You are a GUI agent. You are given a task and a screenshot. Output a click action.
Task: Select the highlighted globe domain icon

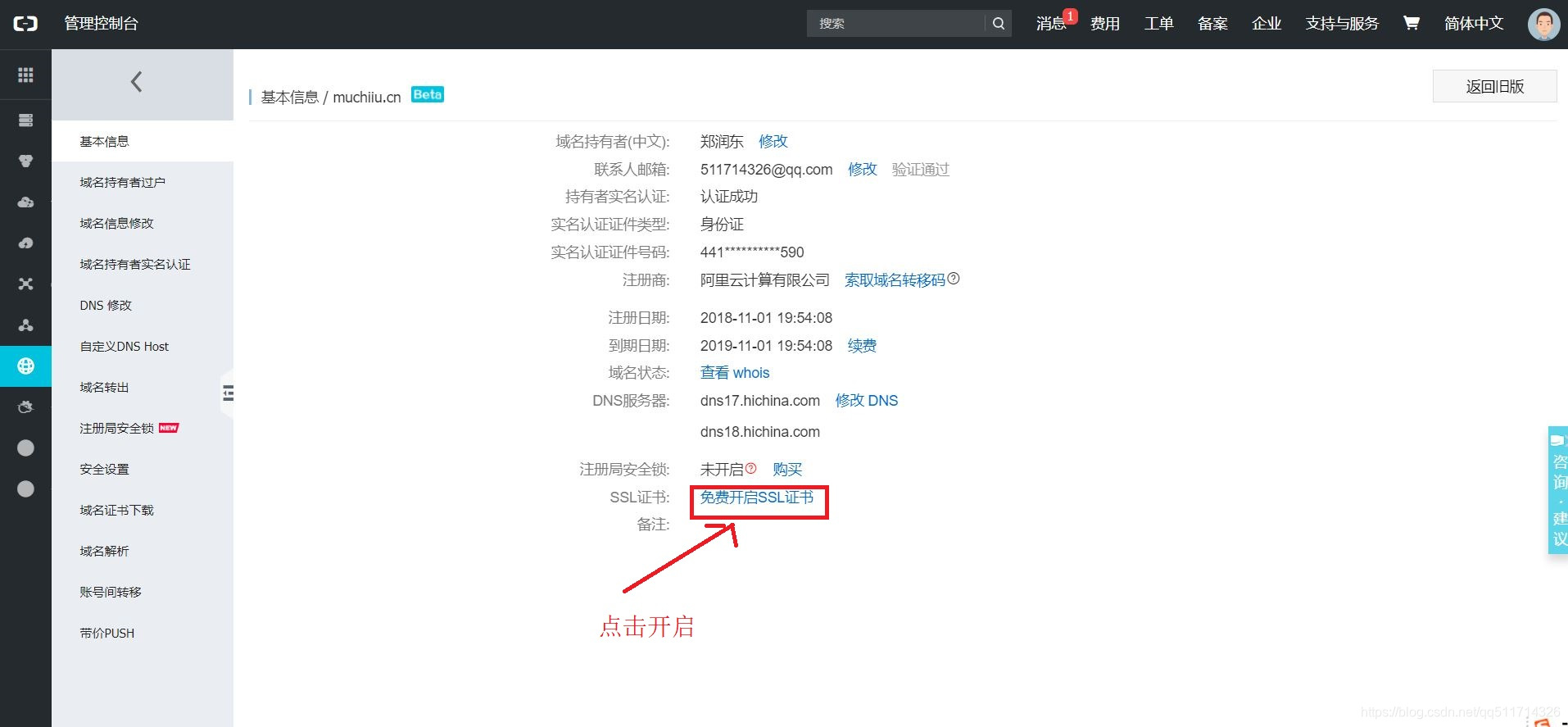point(25,366)
